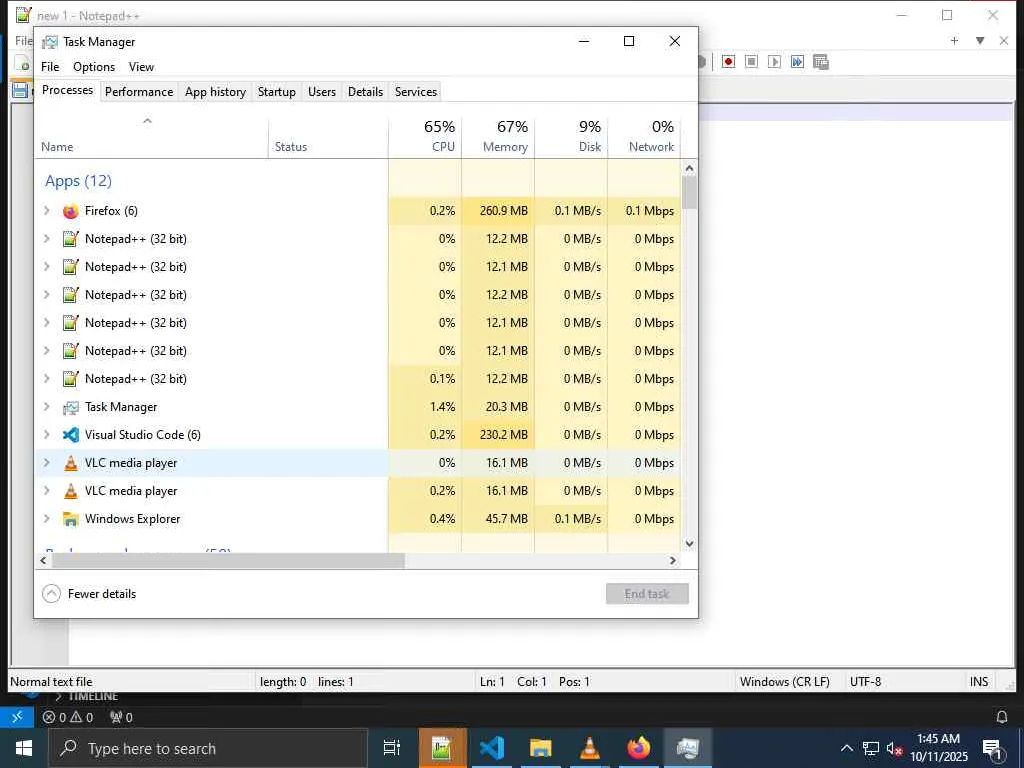Click the VS Code notifications bell icon
The width and height of the screenshot is (1024, 768).
click(x=1002, y=717)
